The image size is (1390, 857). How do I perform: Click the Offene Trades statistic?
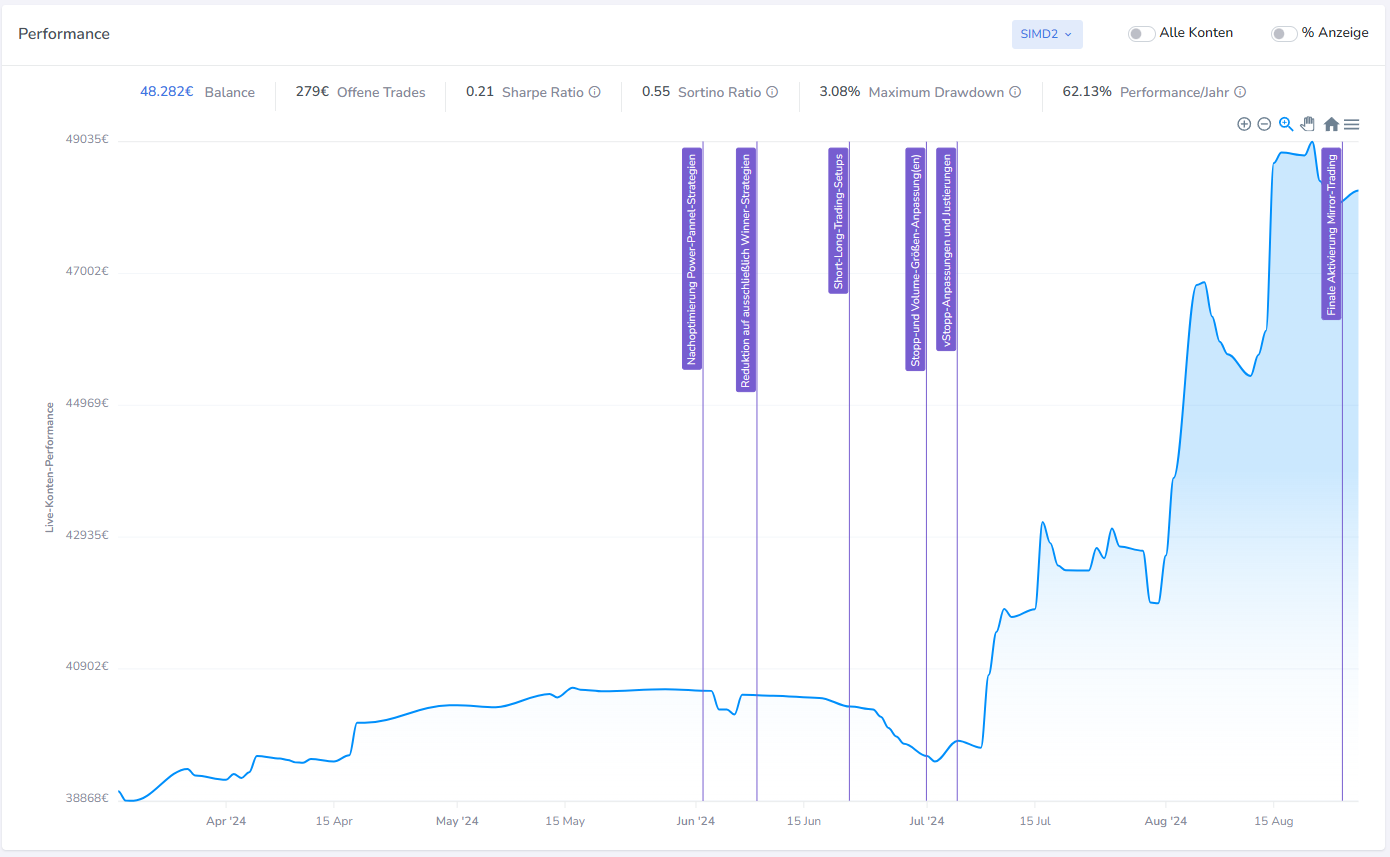pos(360,92)
